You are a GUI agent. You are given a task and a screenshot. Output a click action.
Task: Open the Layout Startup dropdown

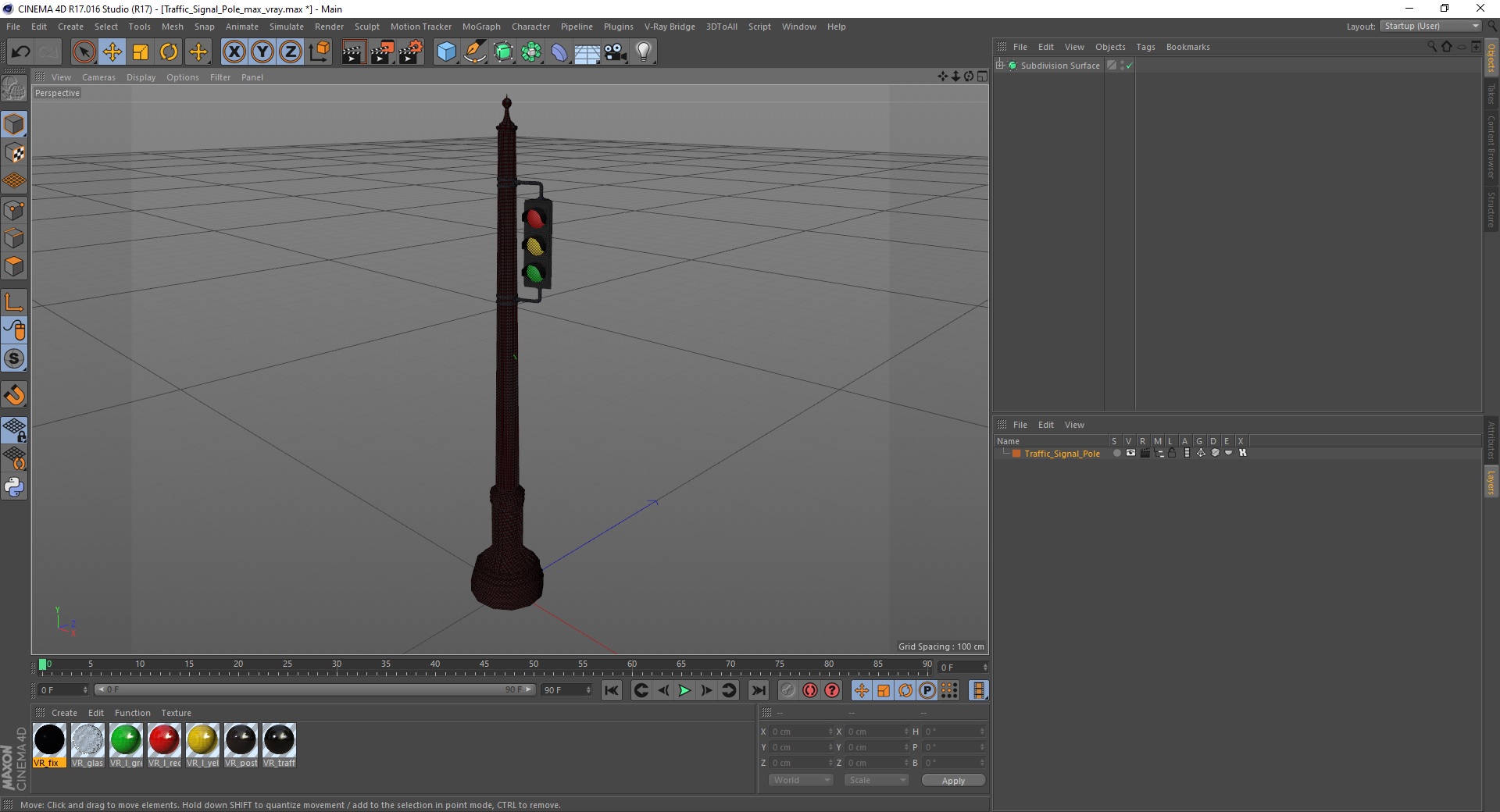[x=1430, y=26]
